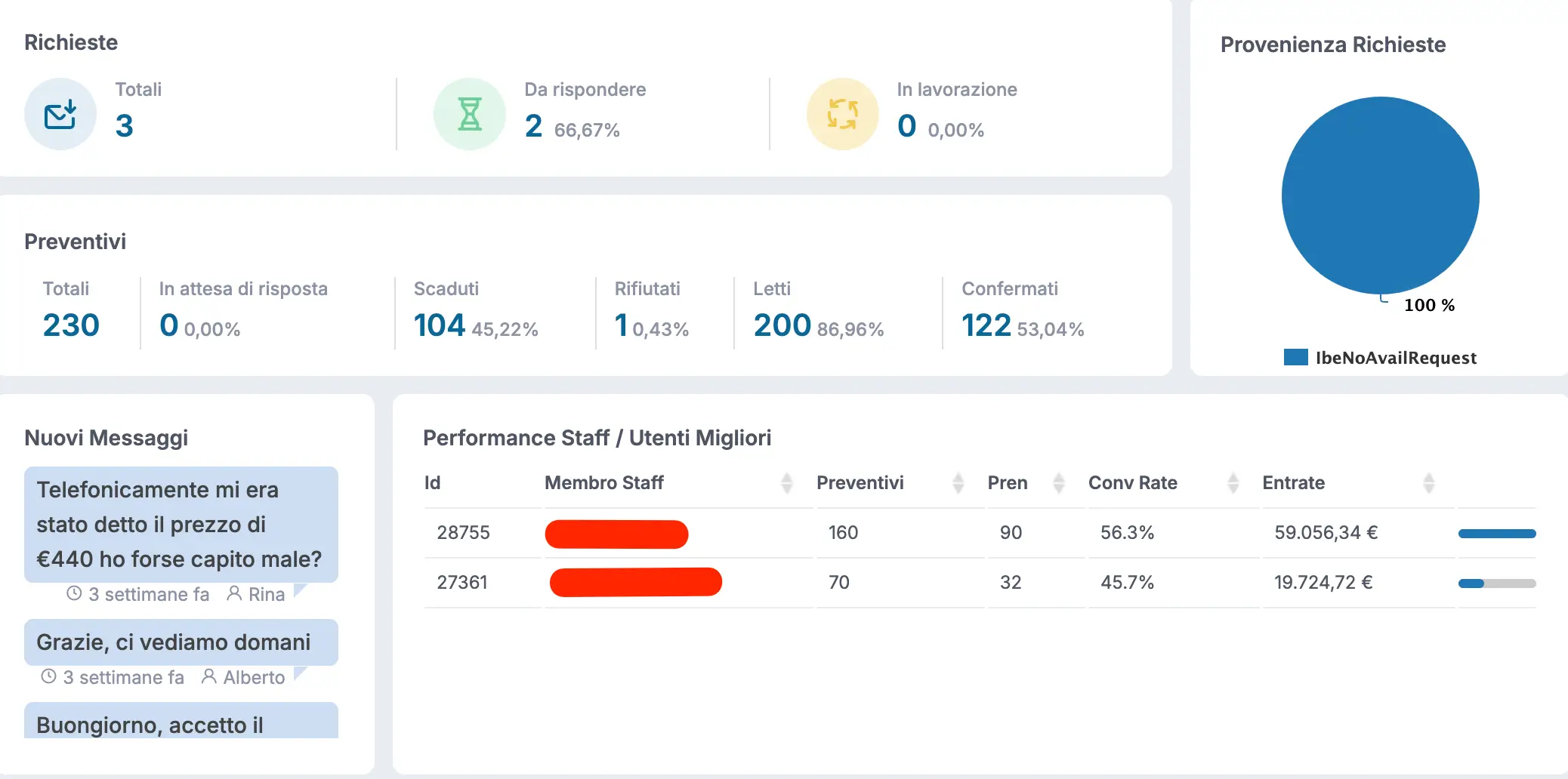Click the In attesa di risposta value 0
The height and width of the screenshot is (779, 1568).
(168, 325)
